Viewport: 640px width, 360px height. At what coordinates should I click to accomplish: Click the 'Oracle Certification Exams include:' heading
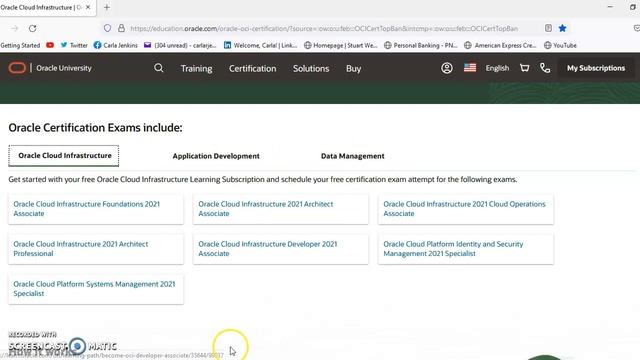pyautogui.click(x=96, y=128)
